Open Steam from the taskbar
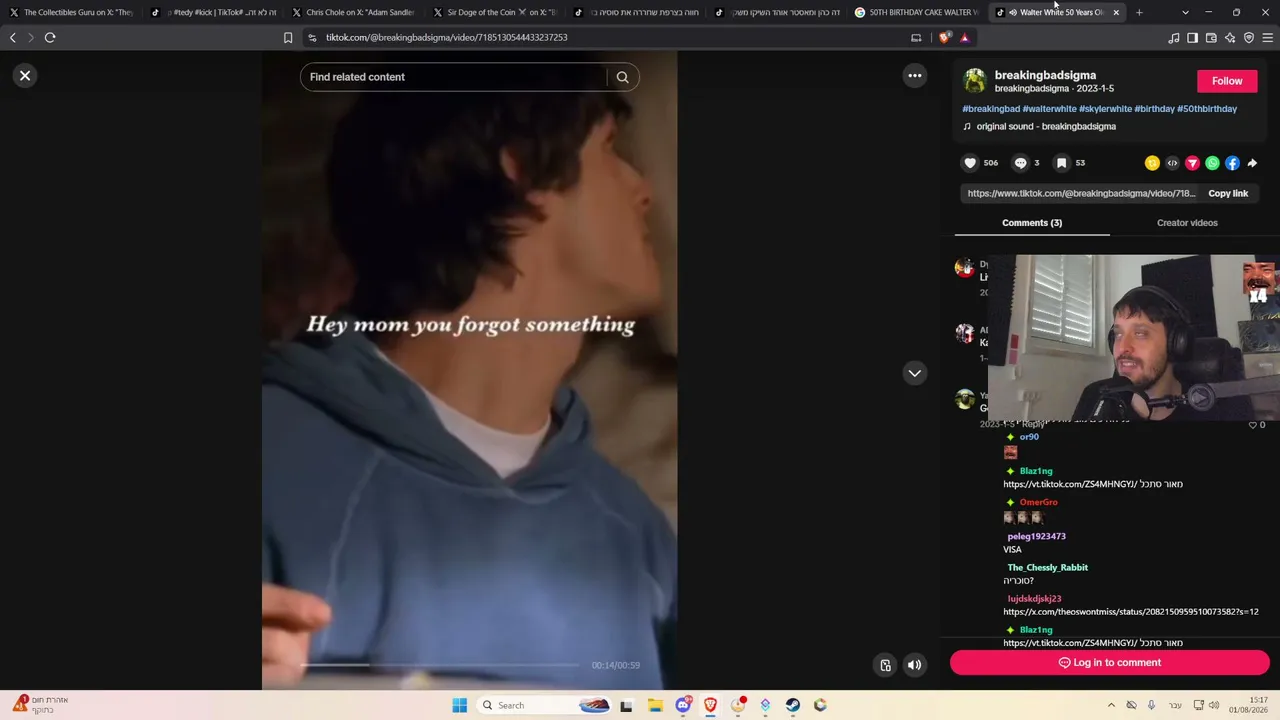This screenshot has height=720, width=1280. point(792,705)
